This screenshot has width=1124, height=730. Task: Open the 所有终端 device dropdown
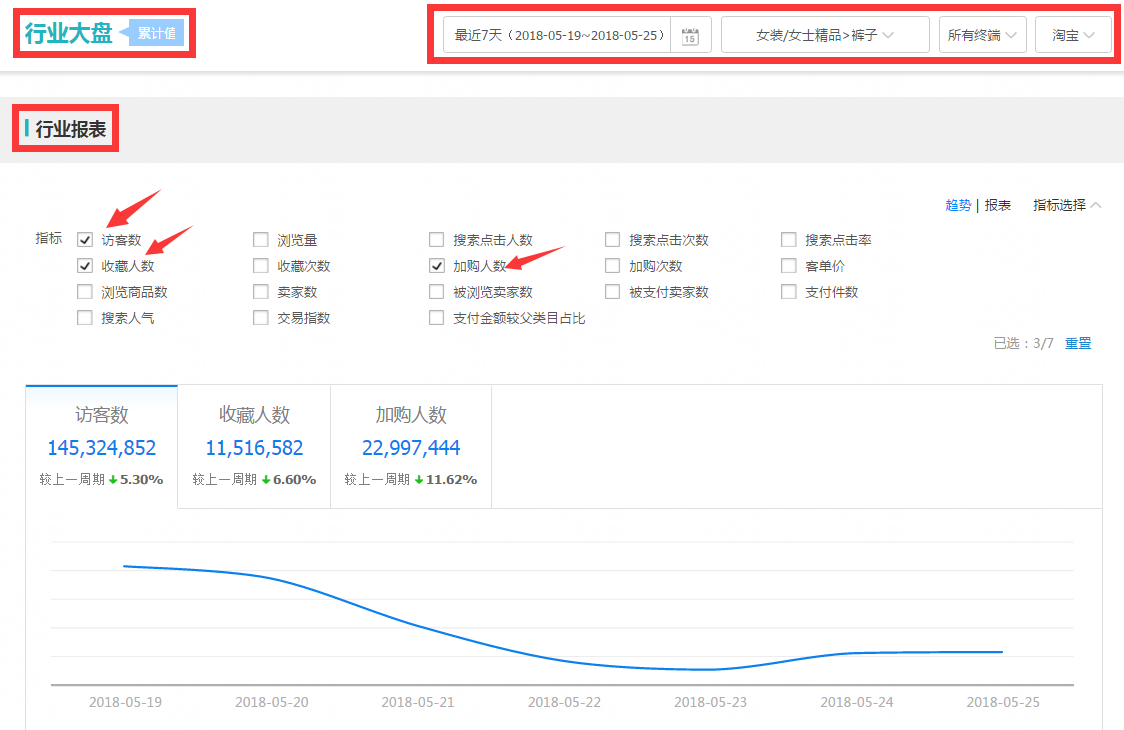[982, 35]
